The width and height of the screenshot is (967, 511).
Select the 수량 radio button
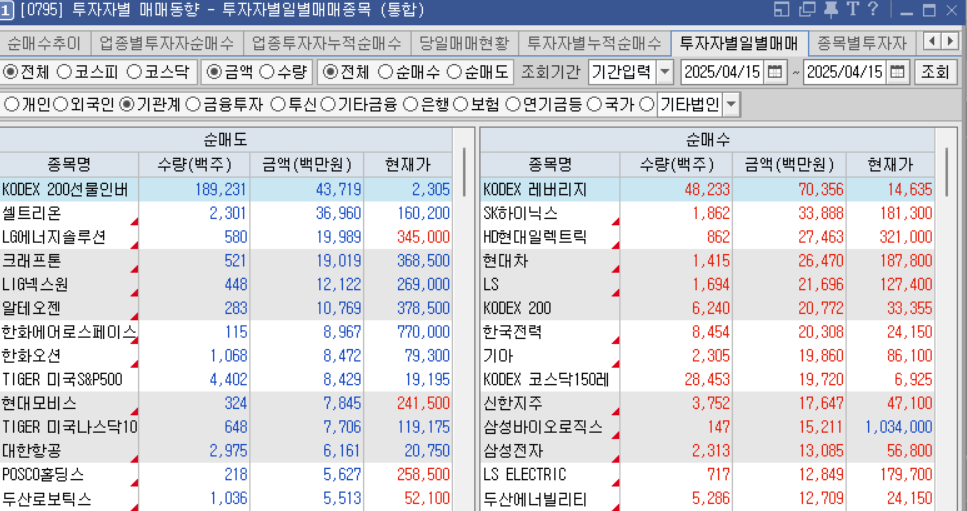[266, 72]
